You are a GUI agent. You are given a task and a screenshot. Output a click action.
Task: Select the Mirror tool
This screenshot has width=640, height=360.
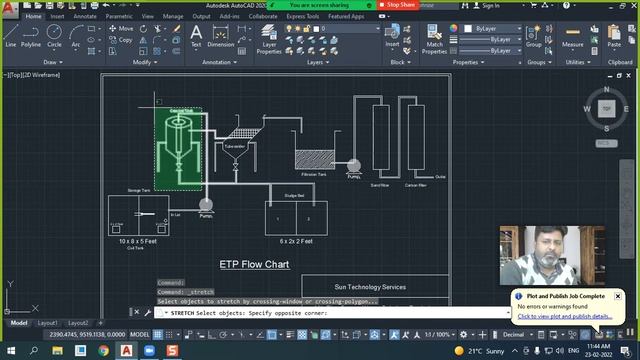(x=143, y=40)
